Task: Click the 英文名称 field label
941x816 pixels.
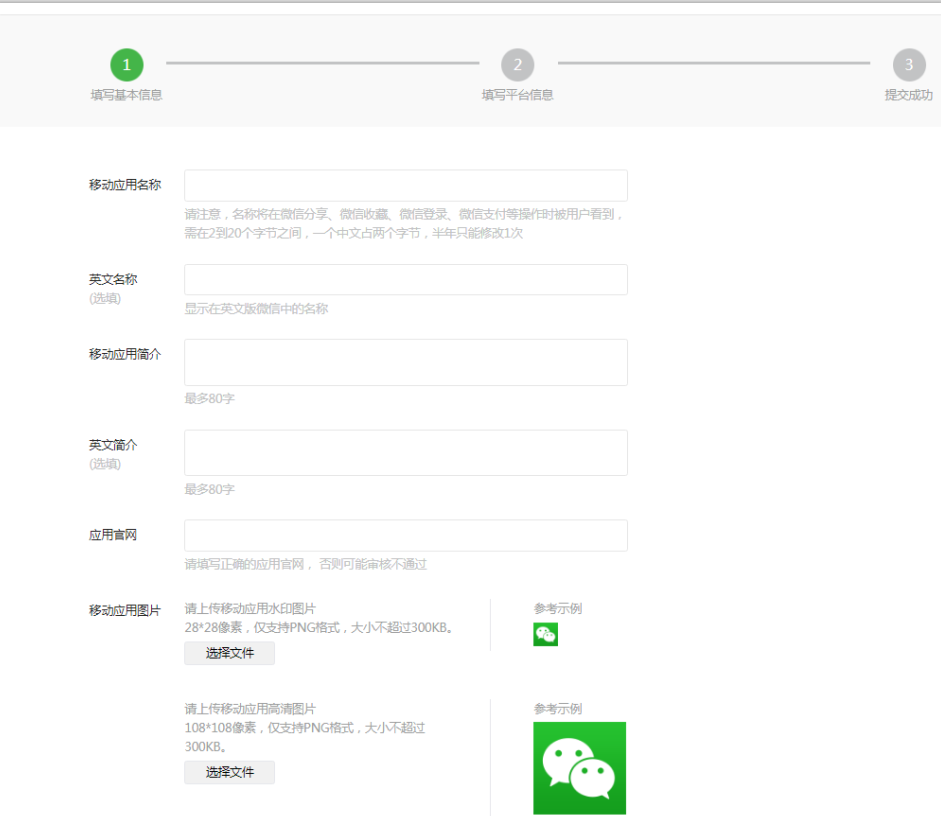Action: (113, 279)
